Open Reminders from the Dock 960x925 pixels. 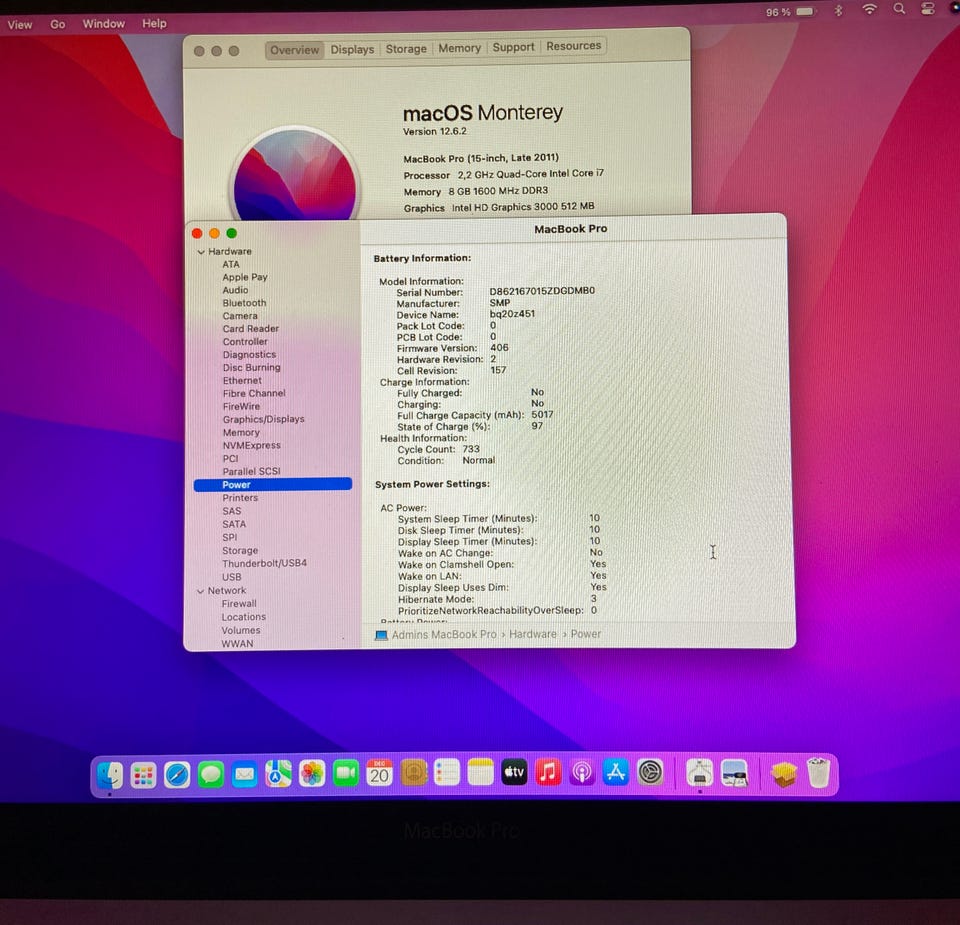447,773
